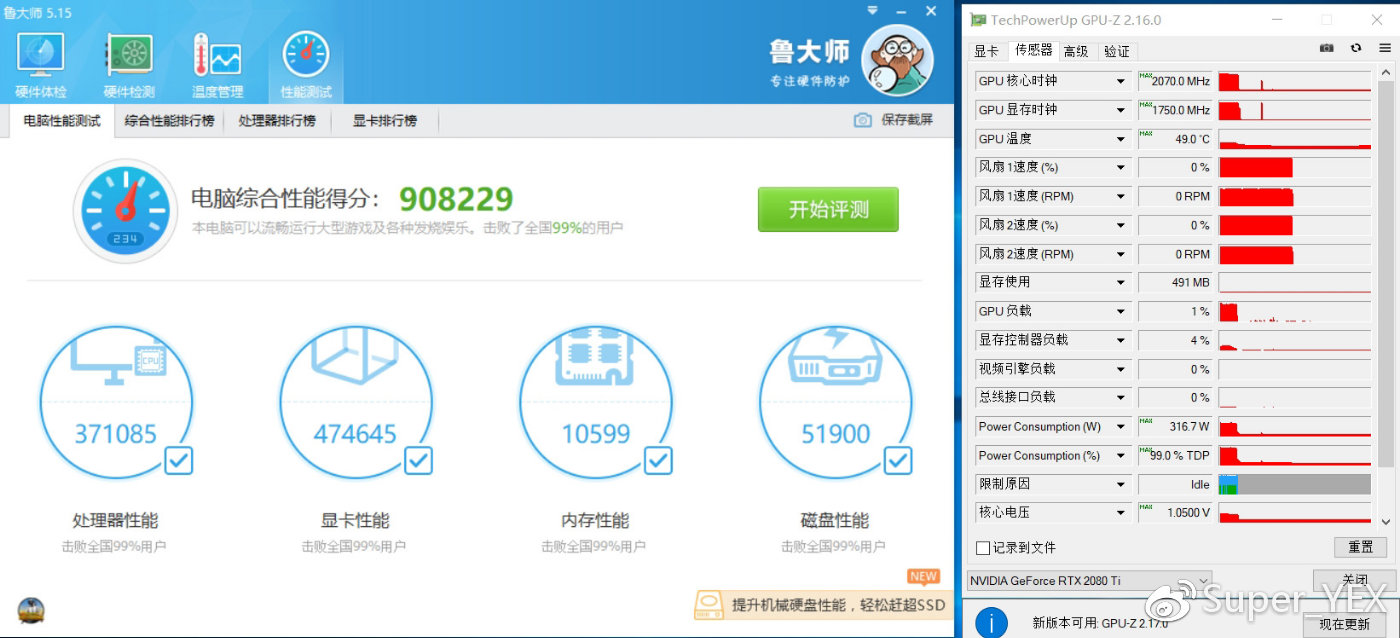Expand the 视频引擎负载 sensor dropdown
This screenshot has height=638, width=1400.
[x=1121, y=369]
